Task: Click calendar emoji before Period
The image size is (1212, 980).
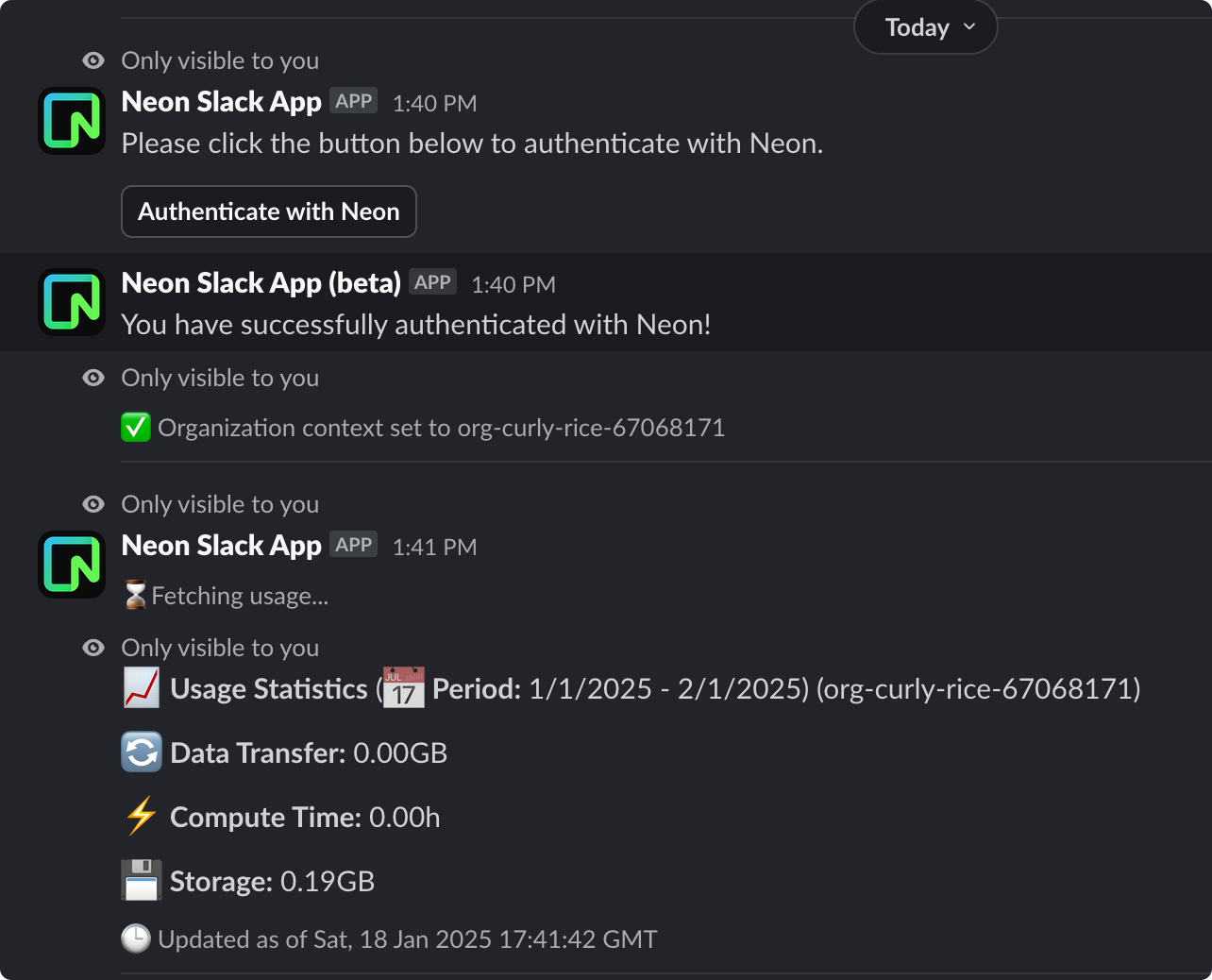Action: (404, 687)
